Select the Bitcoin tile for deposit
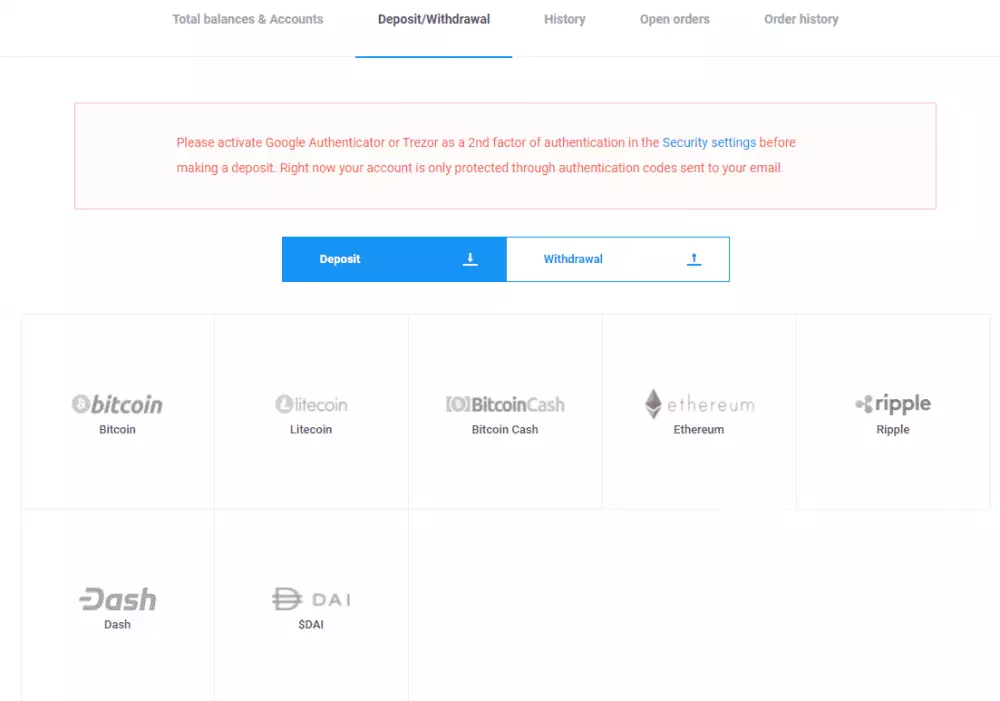 117,410
